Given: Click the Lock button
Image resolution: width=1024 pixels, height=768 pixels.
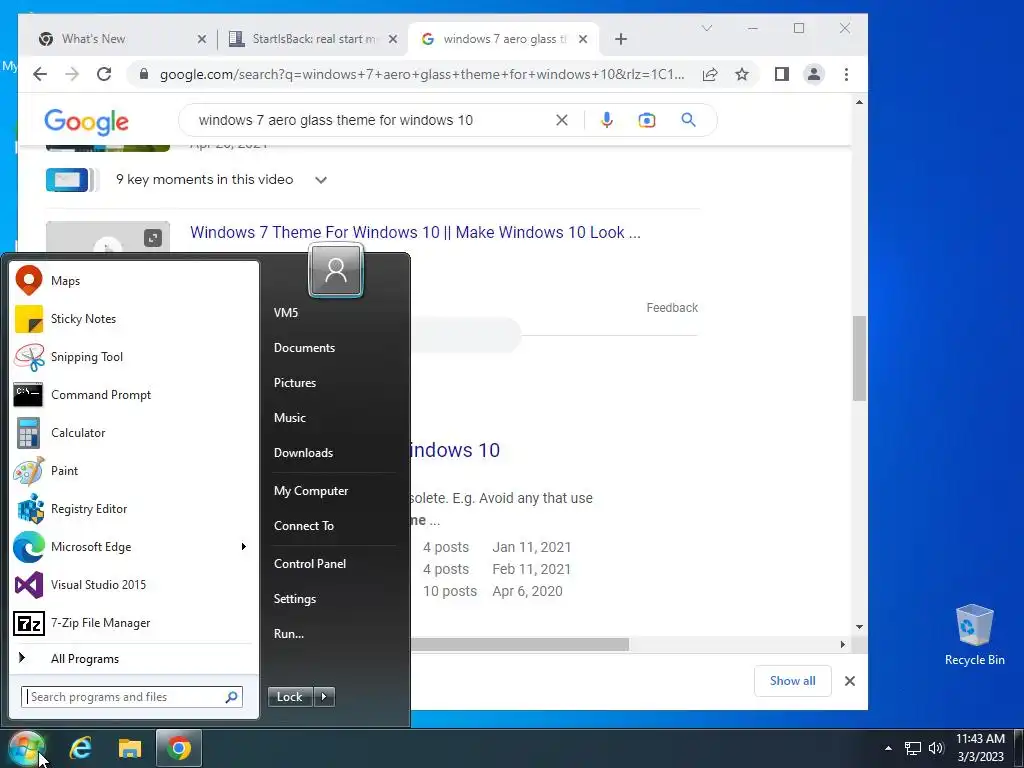Looking at the screenshot, I should pyautogui.click(x=290, y=697).
